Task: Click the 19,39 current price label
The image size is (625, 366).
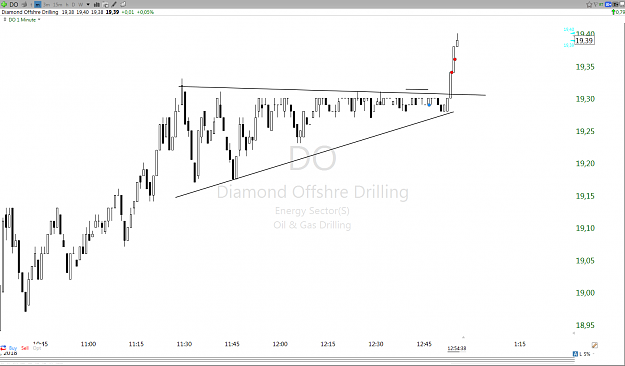Action: click(x=584, y=41)
